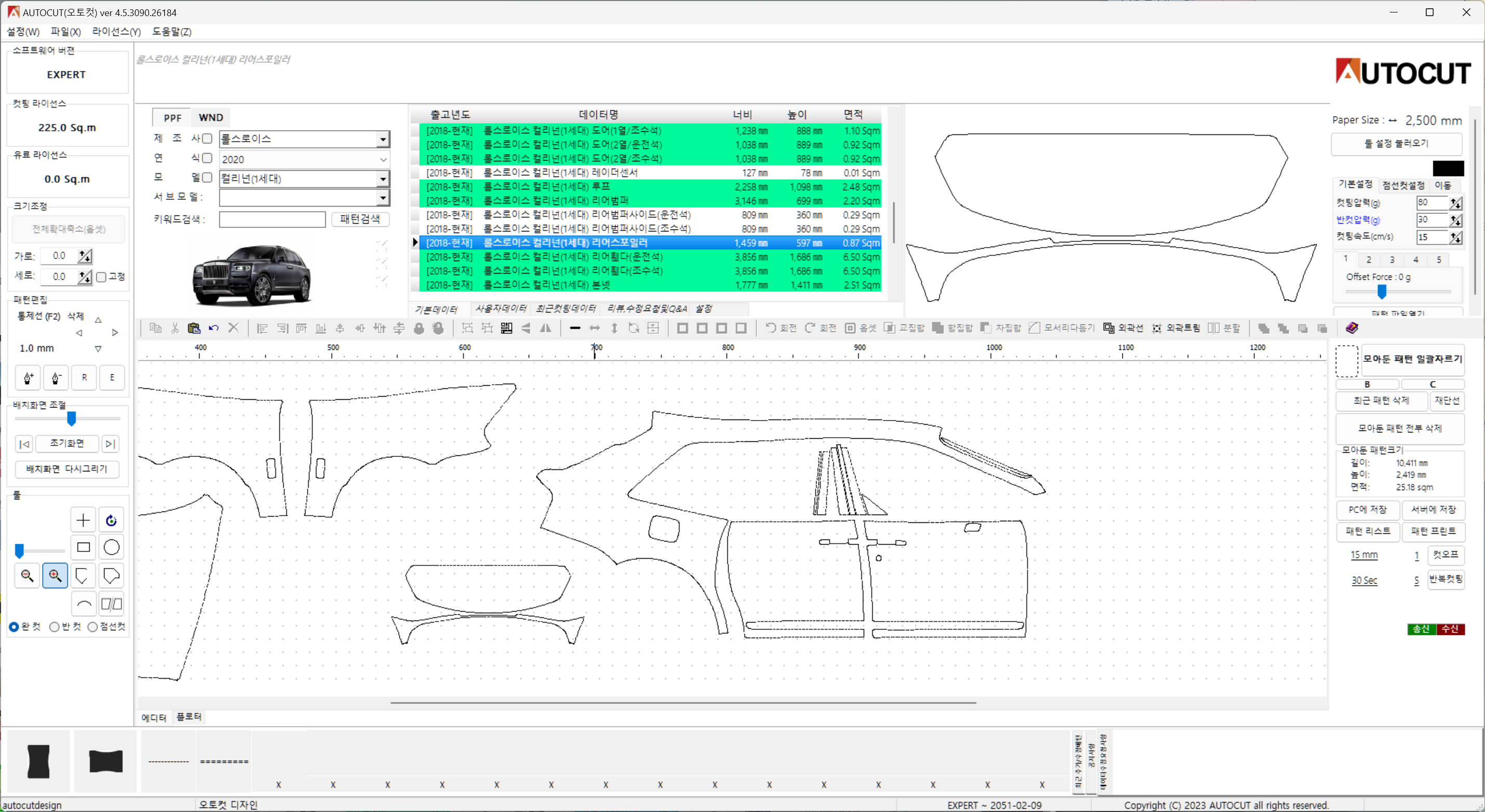This screenshot has width=1485, height=812.
Task: Expand the 제조사 manufacturer dropdown
Action: 383,138
